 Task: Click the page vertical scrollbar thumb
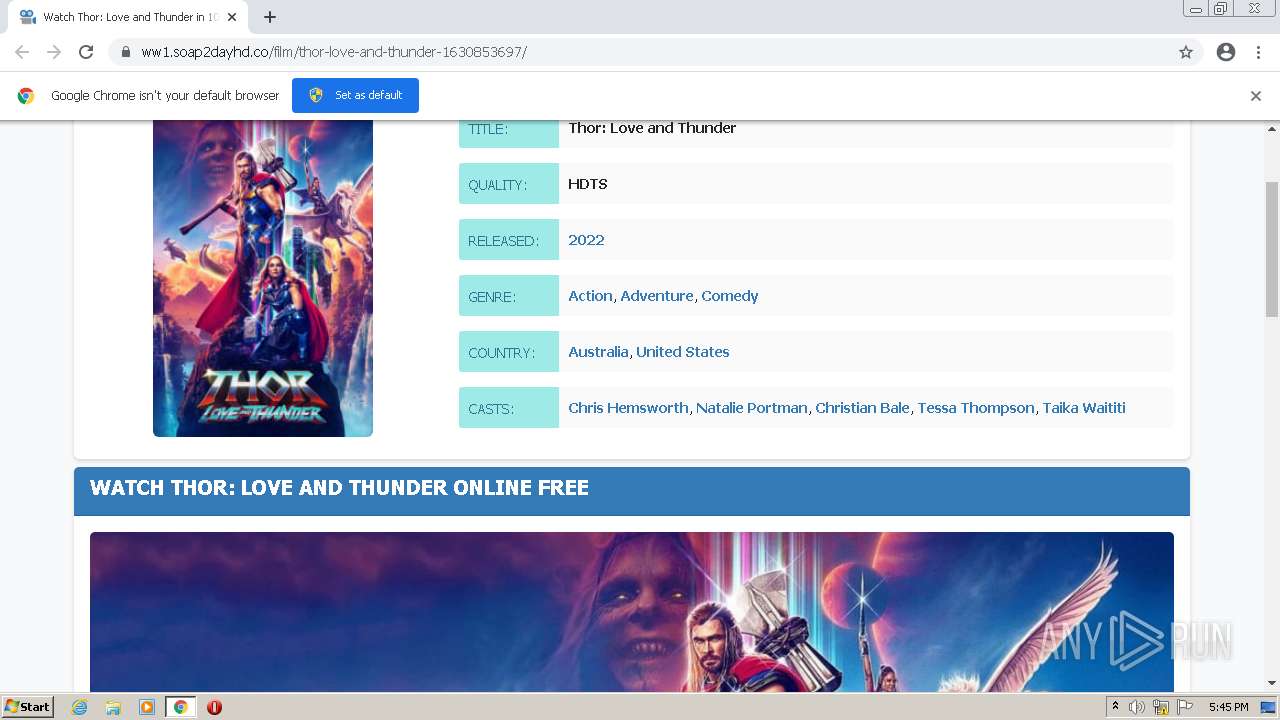tap(1272, 249)
